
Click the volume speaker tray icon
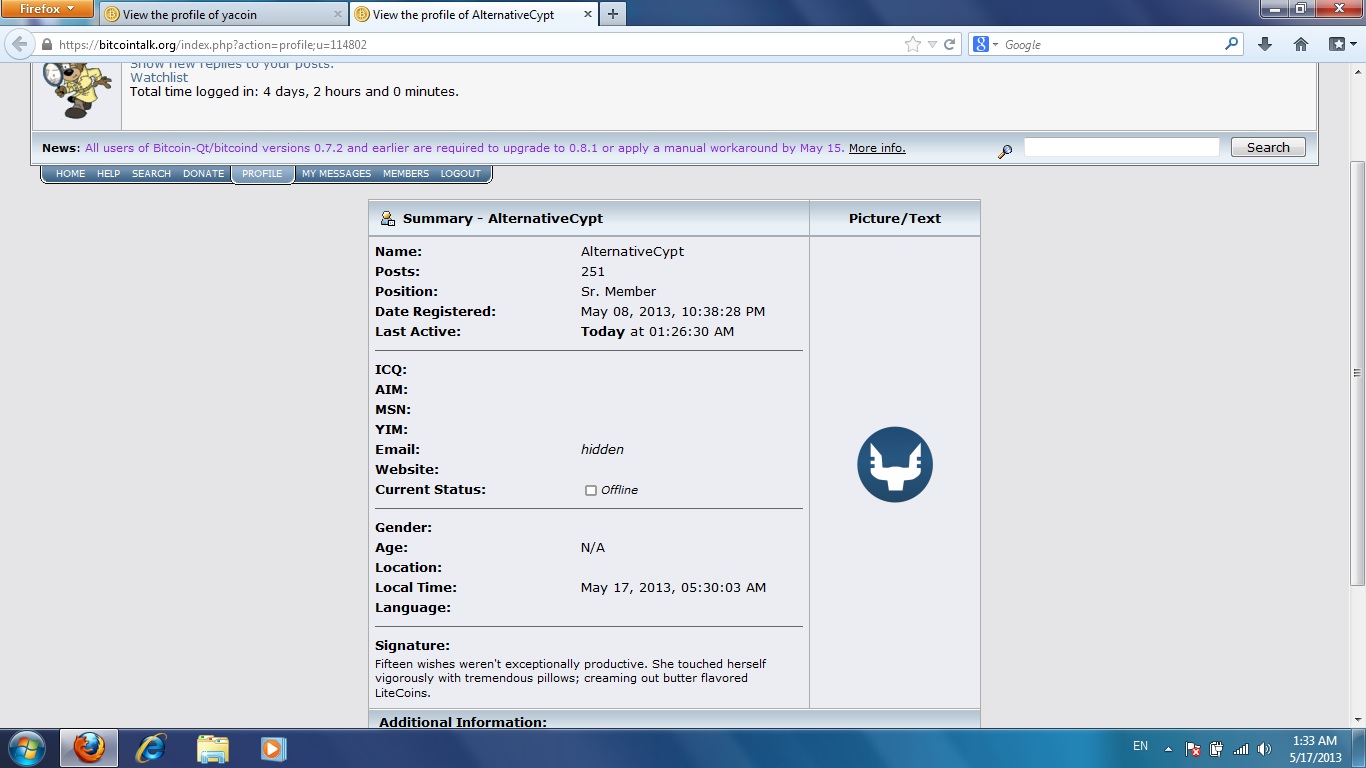point(1265,748)
